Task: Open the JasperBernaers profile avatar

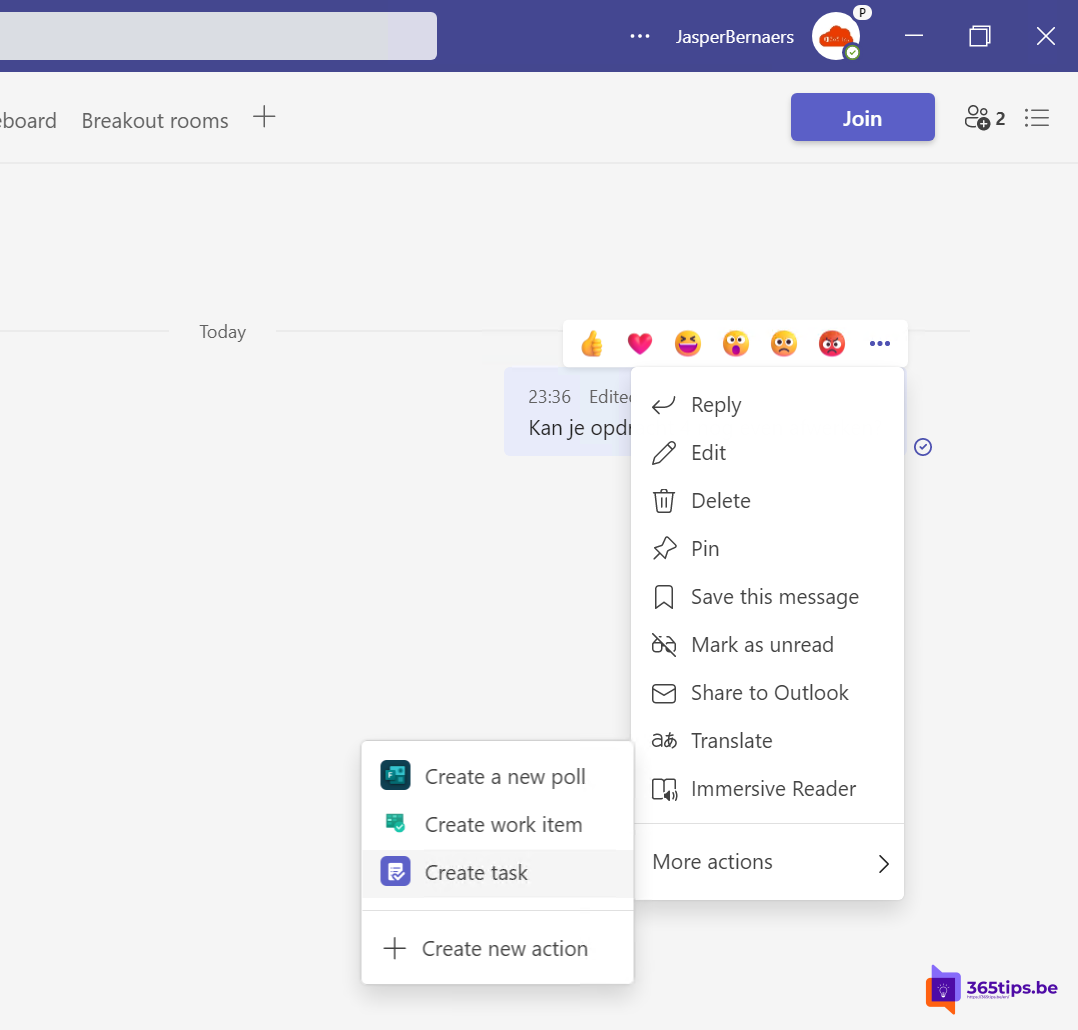Action: (836, 36)
